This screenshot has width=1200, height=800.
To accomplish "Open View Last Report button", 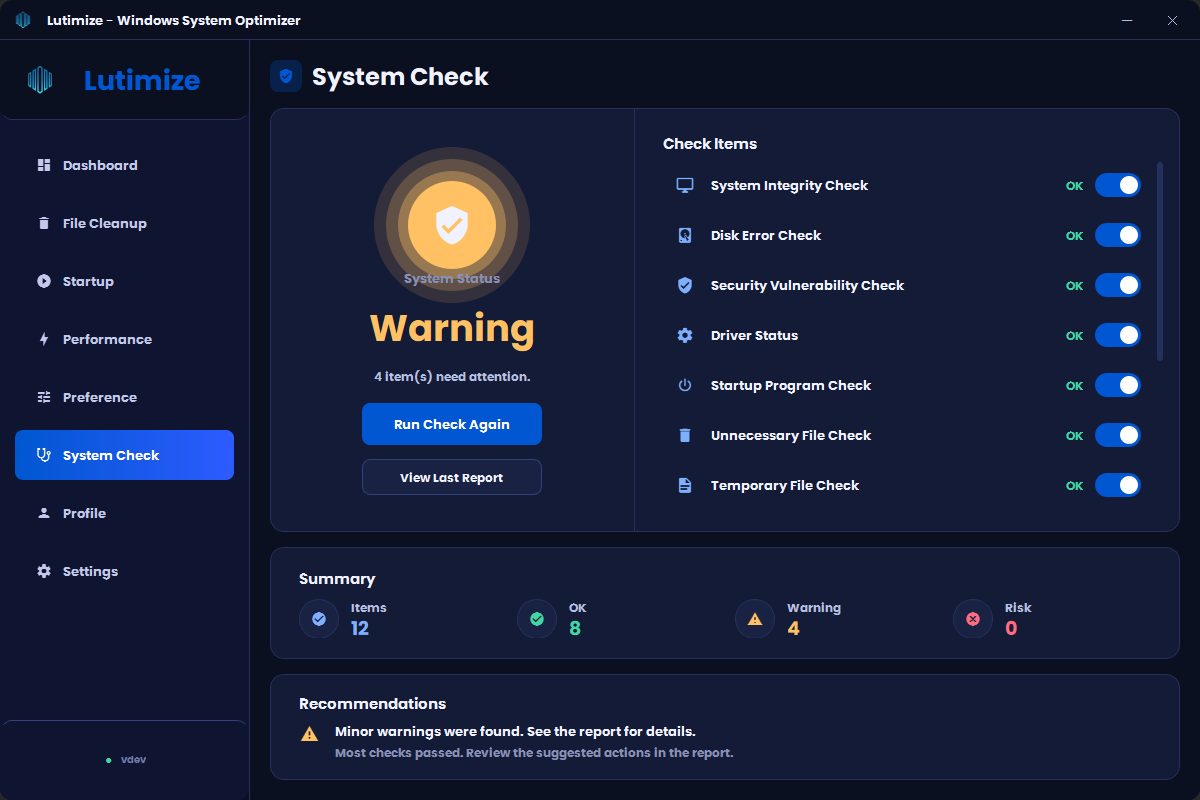I will tap(452, 477).
